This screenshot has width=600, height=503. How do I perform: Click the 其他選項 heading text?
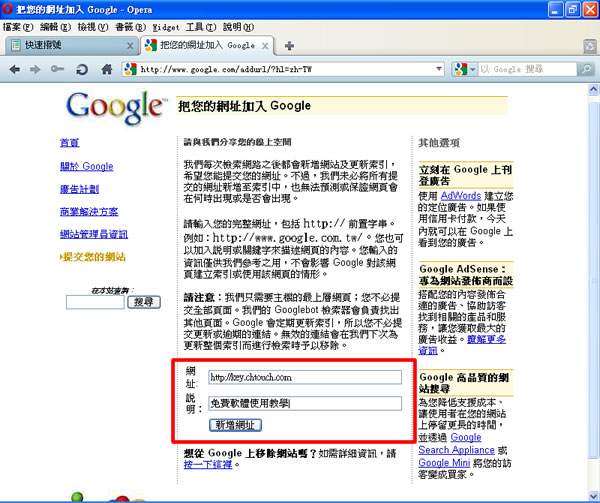tap(439, 143)
